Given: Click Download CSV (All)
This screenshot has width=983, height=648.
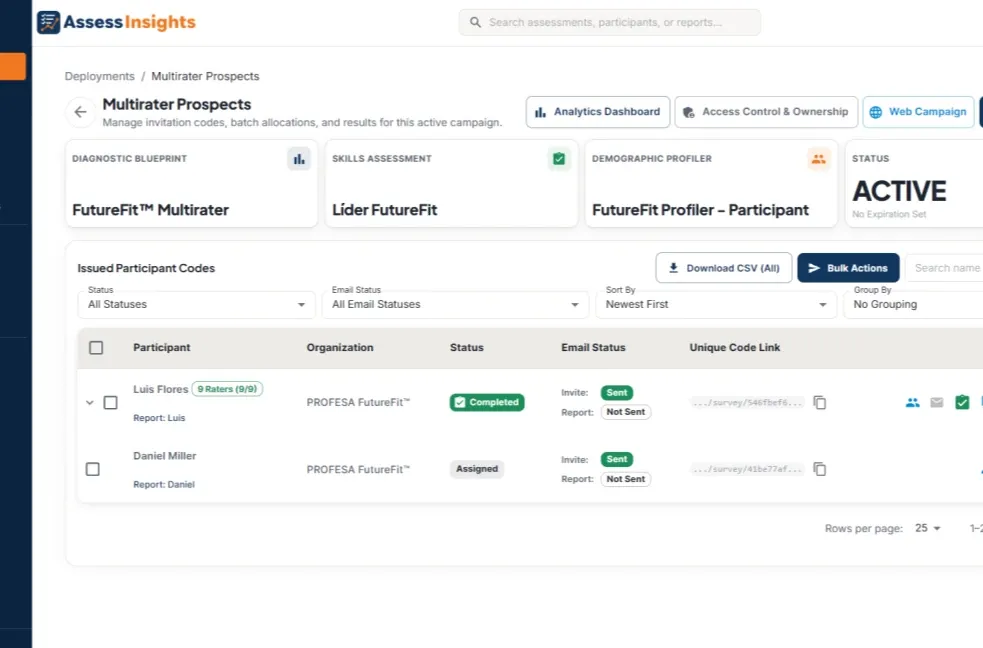Looking at the screenshot, I should click(724, 268).
